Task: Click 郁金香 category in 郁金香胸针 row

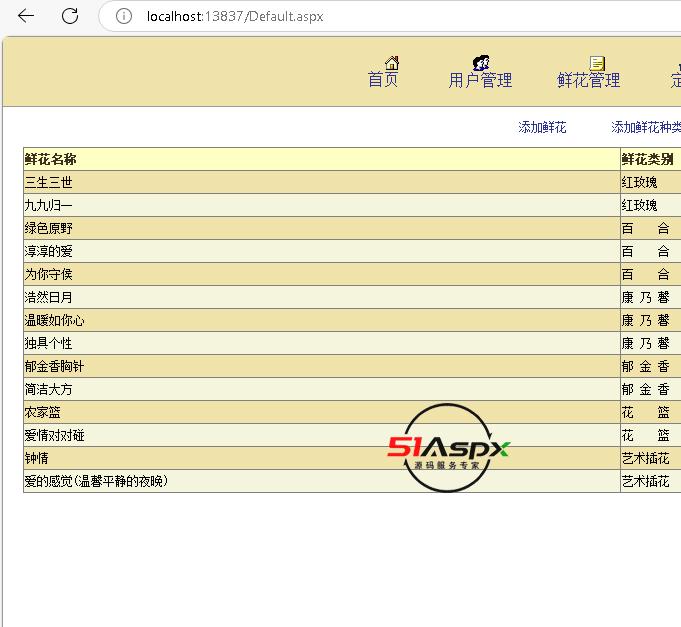Action: pos(645,366)
